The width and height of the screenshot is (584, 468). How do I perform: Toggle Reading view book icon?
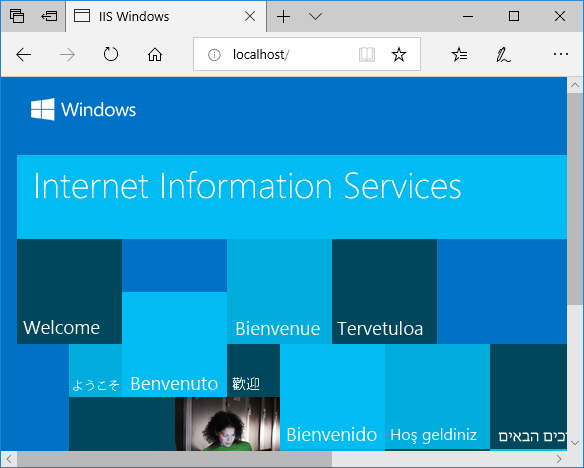367,55
